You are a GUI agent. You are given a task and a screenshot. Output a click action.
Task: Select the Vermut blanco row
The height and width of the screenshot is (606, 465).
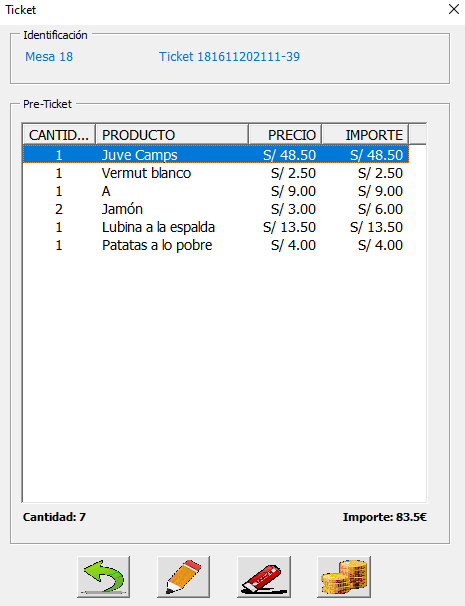pyautogui.click(x=216, y=173)
